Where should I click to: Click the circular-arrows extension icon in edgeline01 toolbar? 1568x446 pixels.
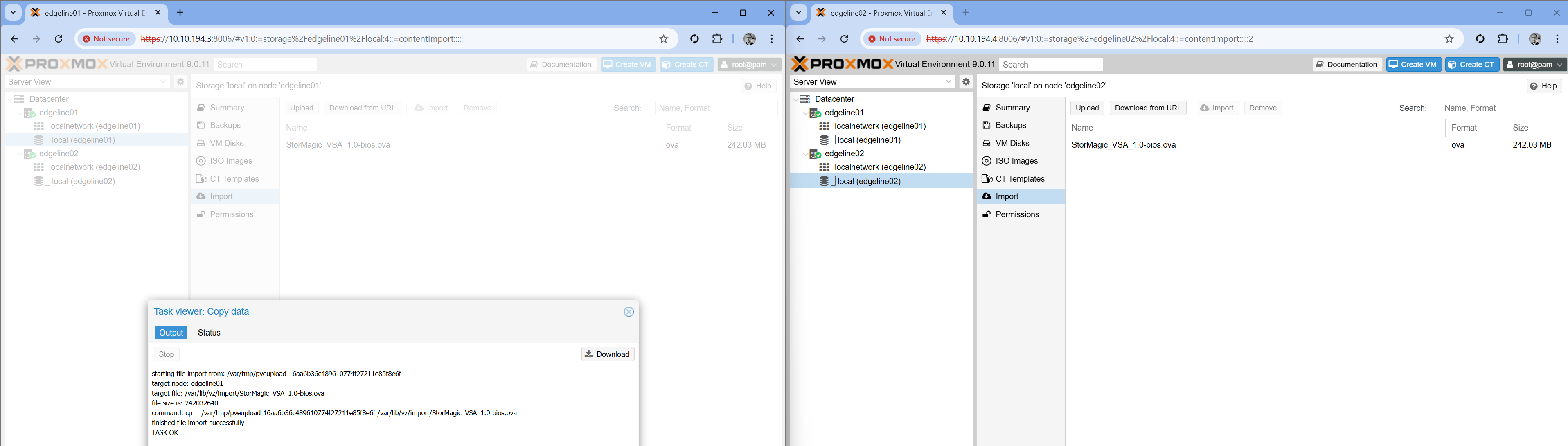click(x=694, y=39)
